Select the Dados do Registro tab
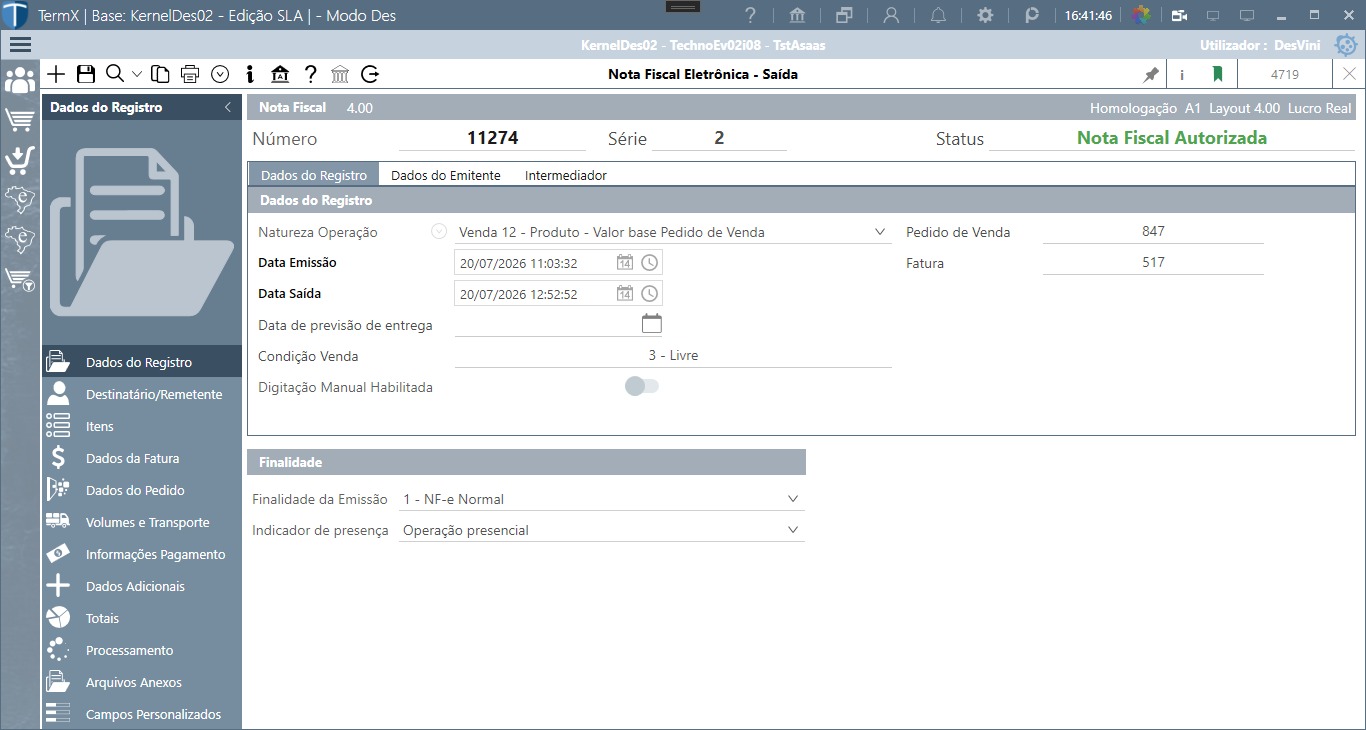The width and height of the screenshot is (1366, 730). click(x=314, y=175)
